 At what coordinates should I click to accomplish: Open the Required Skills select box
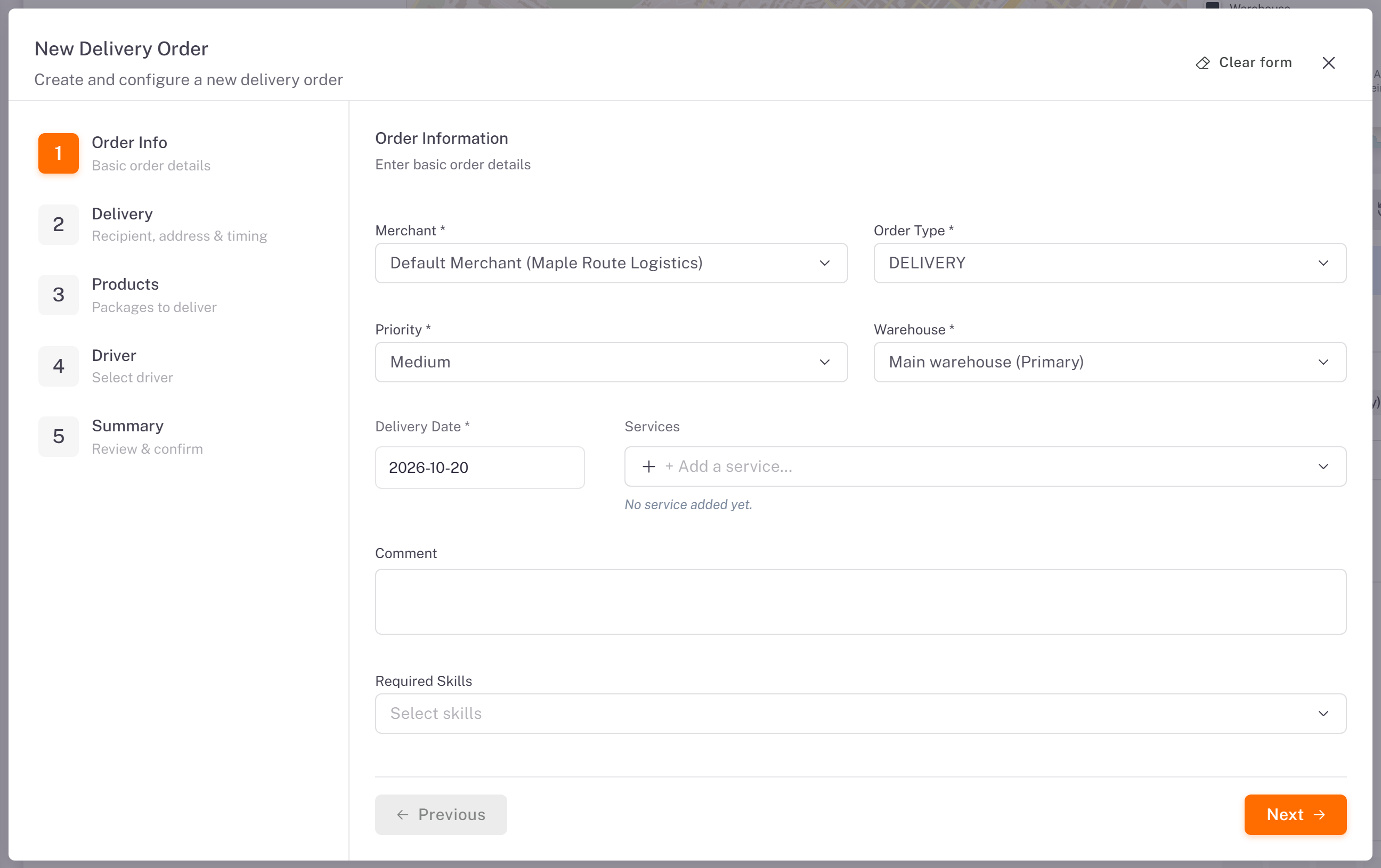(860, 714)
